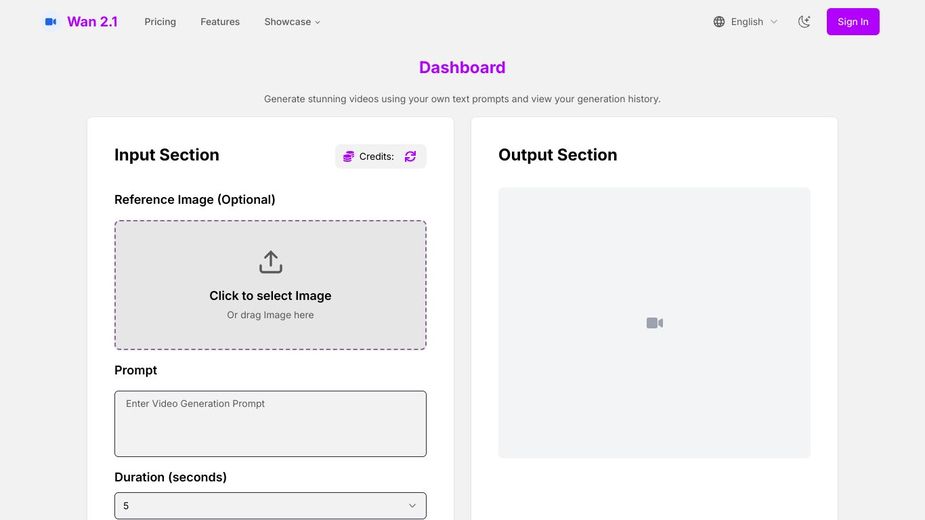
Task: Click the 'Or drag Image here' drop zone text
Action: [x=270, y=315]
